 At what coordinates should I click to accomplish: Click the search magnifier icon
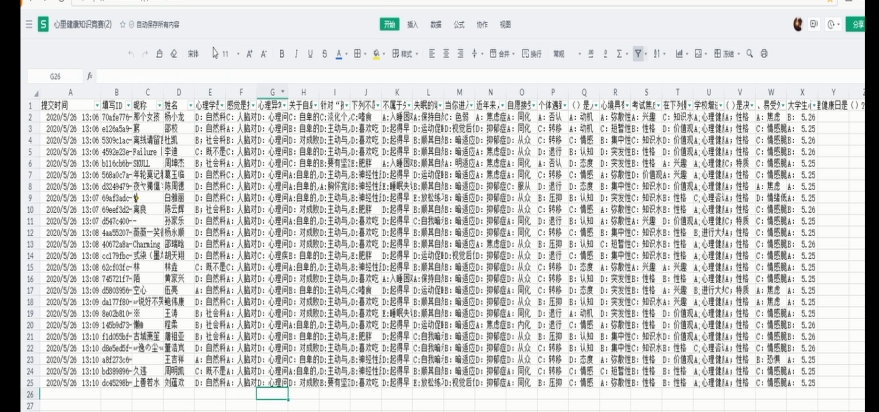pyautogui.click(x=750, y=54)
